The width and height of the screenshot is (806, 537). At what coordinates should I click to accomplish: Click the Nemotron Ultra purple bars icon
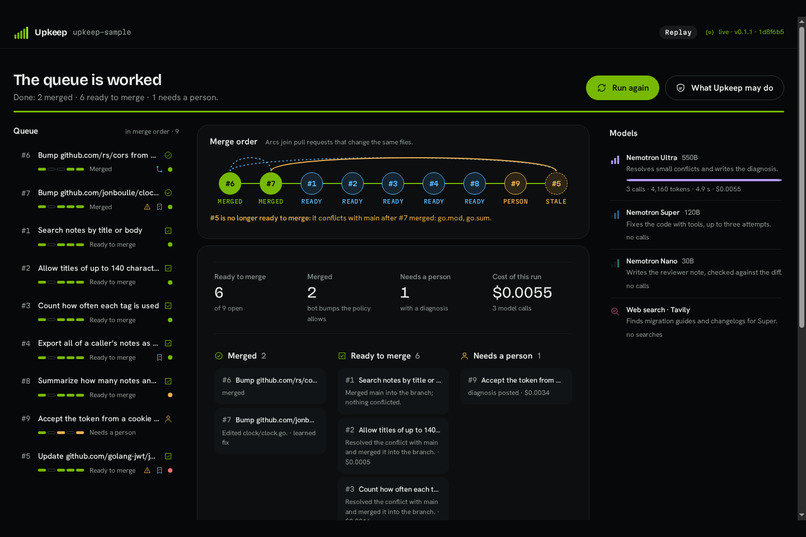click(615, 160)
